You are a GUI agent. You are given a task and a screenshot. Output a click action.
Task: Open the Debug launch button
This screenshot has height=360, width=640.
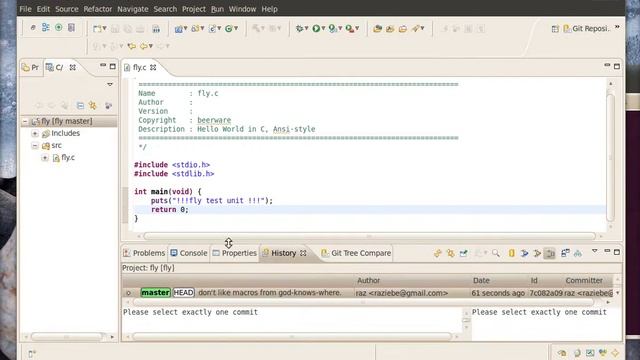tap(299, 29)
